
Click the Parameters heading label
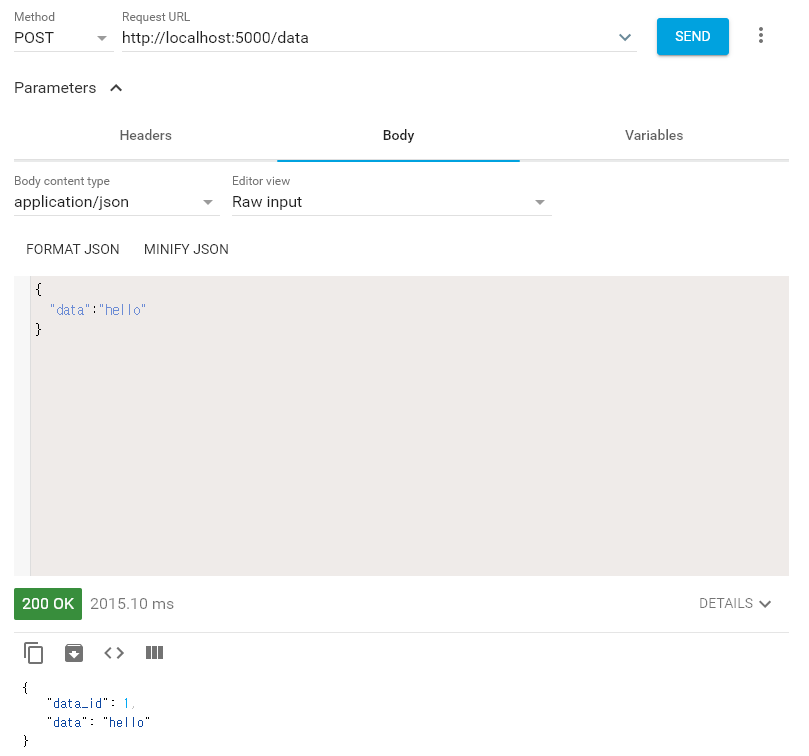pos(55,88)
